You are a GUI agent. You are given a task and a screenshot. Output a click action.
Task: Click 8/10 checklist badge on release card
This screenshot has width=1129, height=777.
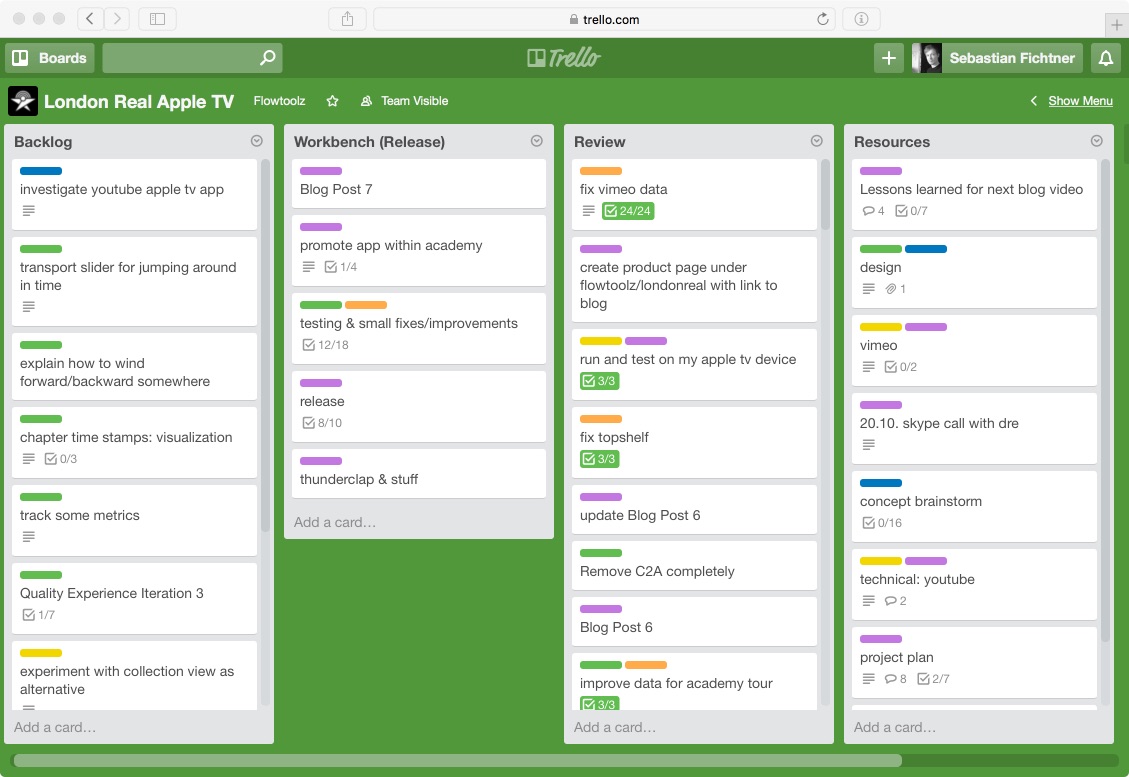click(x=322, y=423)
